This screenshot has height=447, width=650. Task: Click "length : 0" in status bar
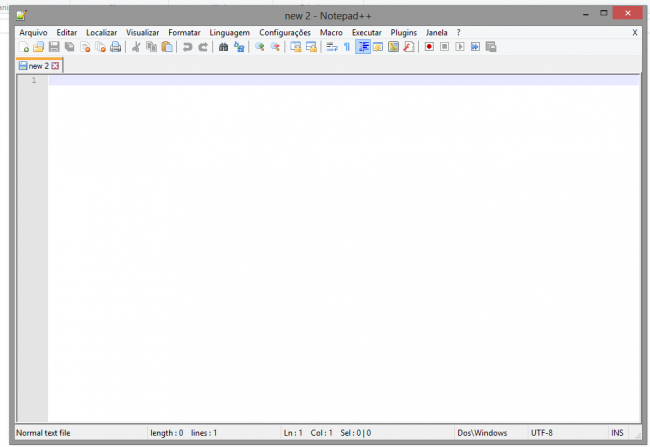click(x=167, y=433)
